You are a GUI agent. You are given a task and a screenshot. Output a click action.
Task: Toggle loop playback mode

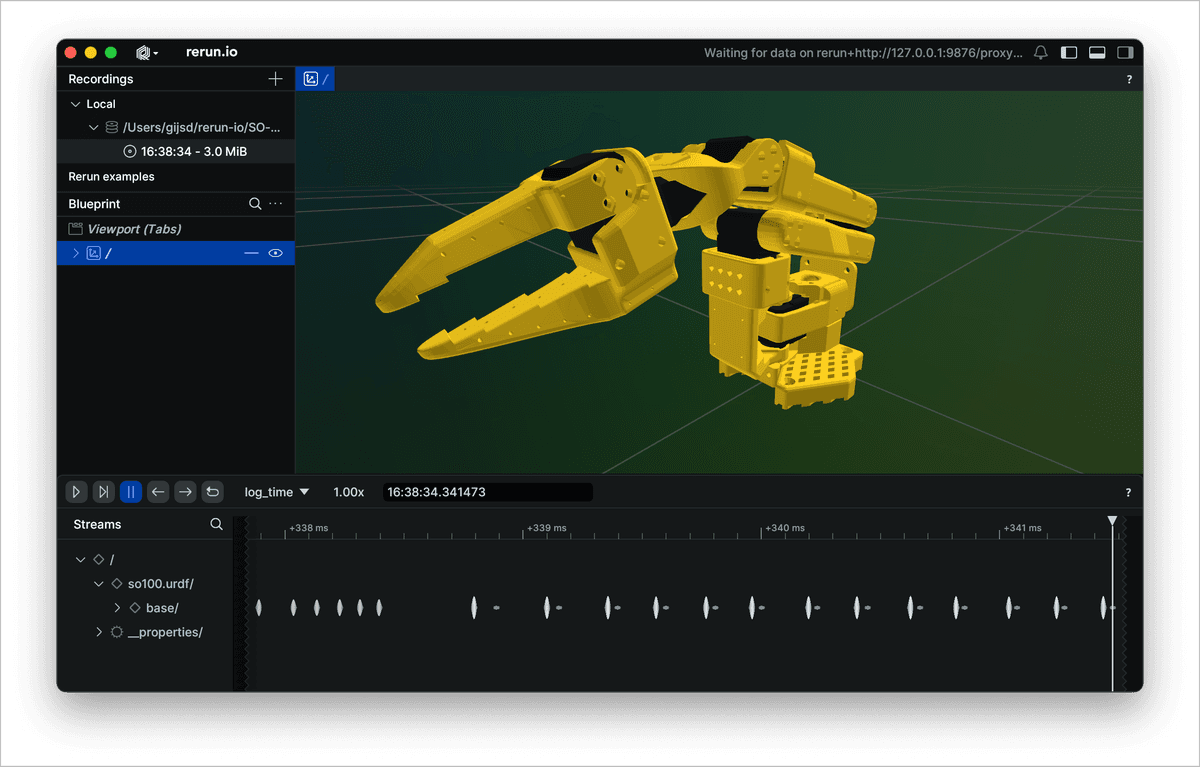(x=212, y=491)
